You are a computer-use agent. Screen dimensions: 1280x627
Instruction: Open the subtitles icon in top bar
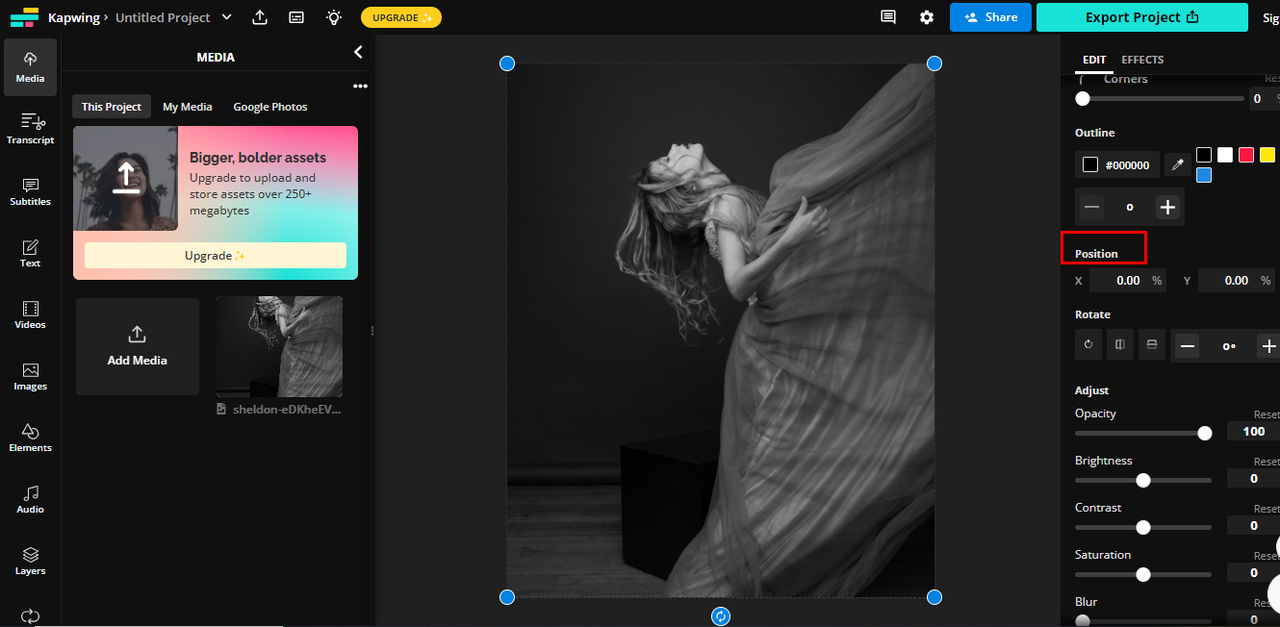pos(296,17)
